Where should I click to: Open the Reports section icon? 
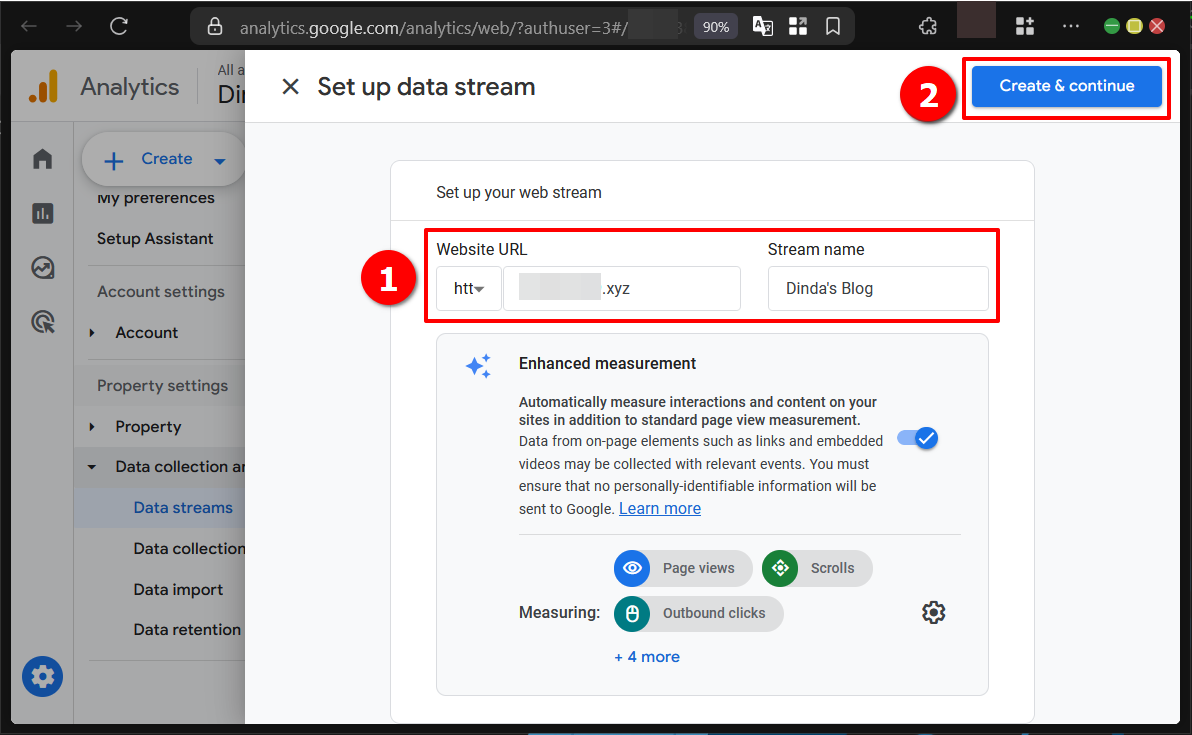coord(41,213)
